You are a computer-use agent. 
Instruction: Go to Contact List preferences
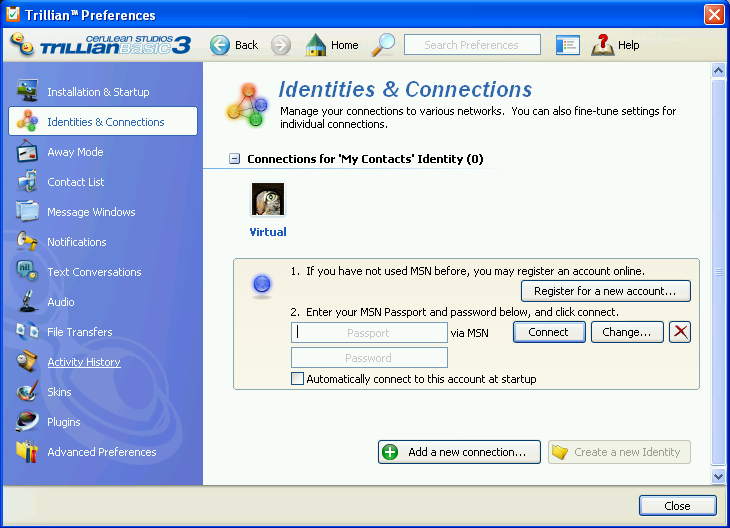point(76,182)
